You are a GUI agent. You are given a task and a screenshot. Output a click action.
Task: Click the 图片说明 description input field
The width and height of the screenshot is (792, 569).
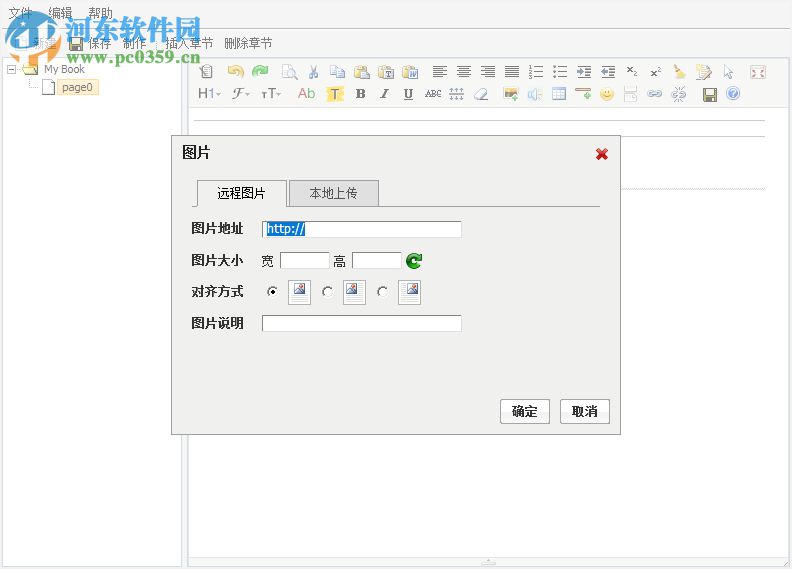coord(362,324)
